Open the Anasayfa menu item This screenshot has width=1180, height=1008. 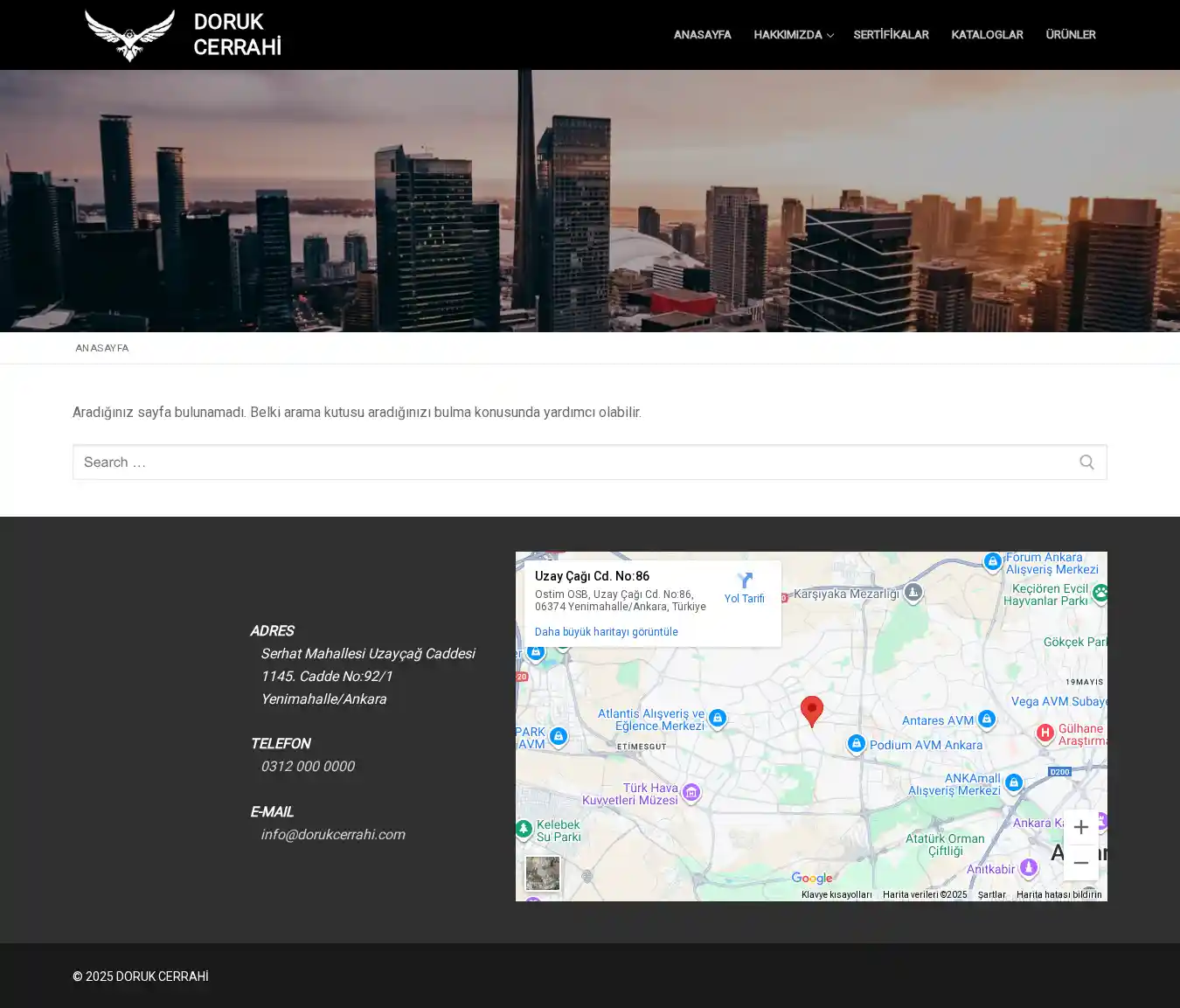coord(702,35)
